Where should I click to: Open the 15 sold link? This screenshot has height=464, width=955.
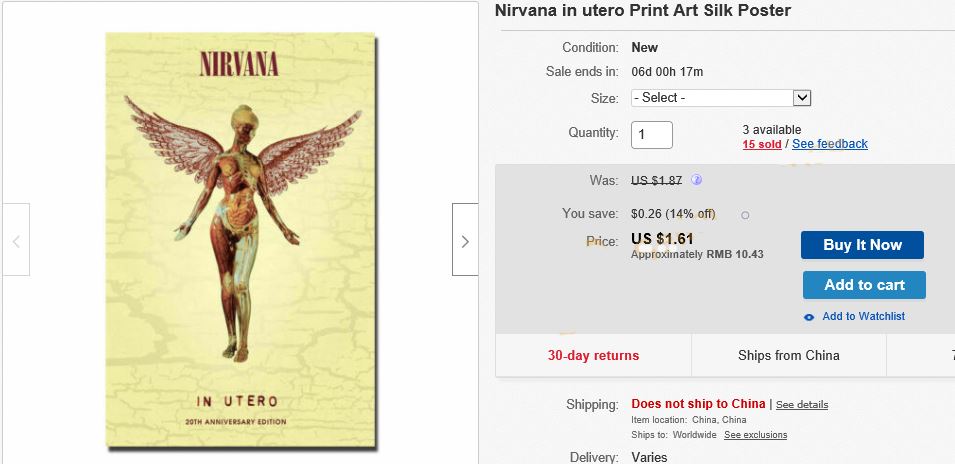pos(762,144)
